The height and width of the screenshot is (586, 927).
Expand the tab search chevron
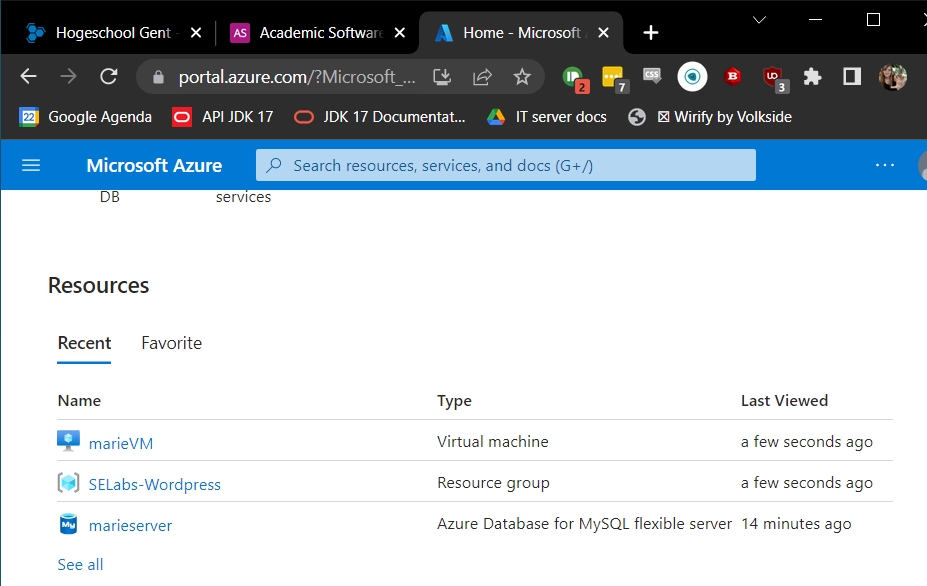coord(759,20)
